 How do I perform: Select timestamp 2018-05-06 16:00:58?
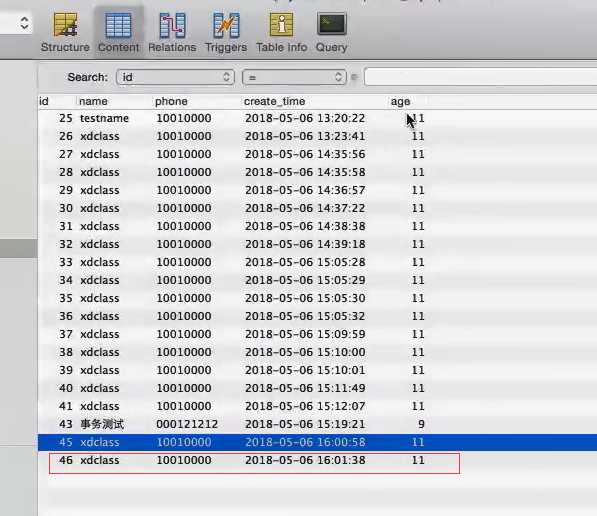click(x=305, y=442)
